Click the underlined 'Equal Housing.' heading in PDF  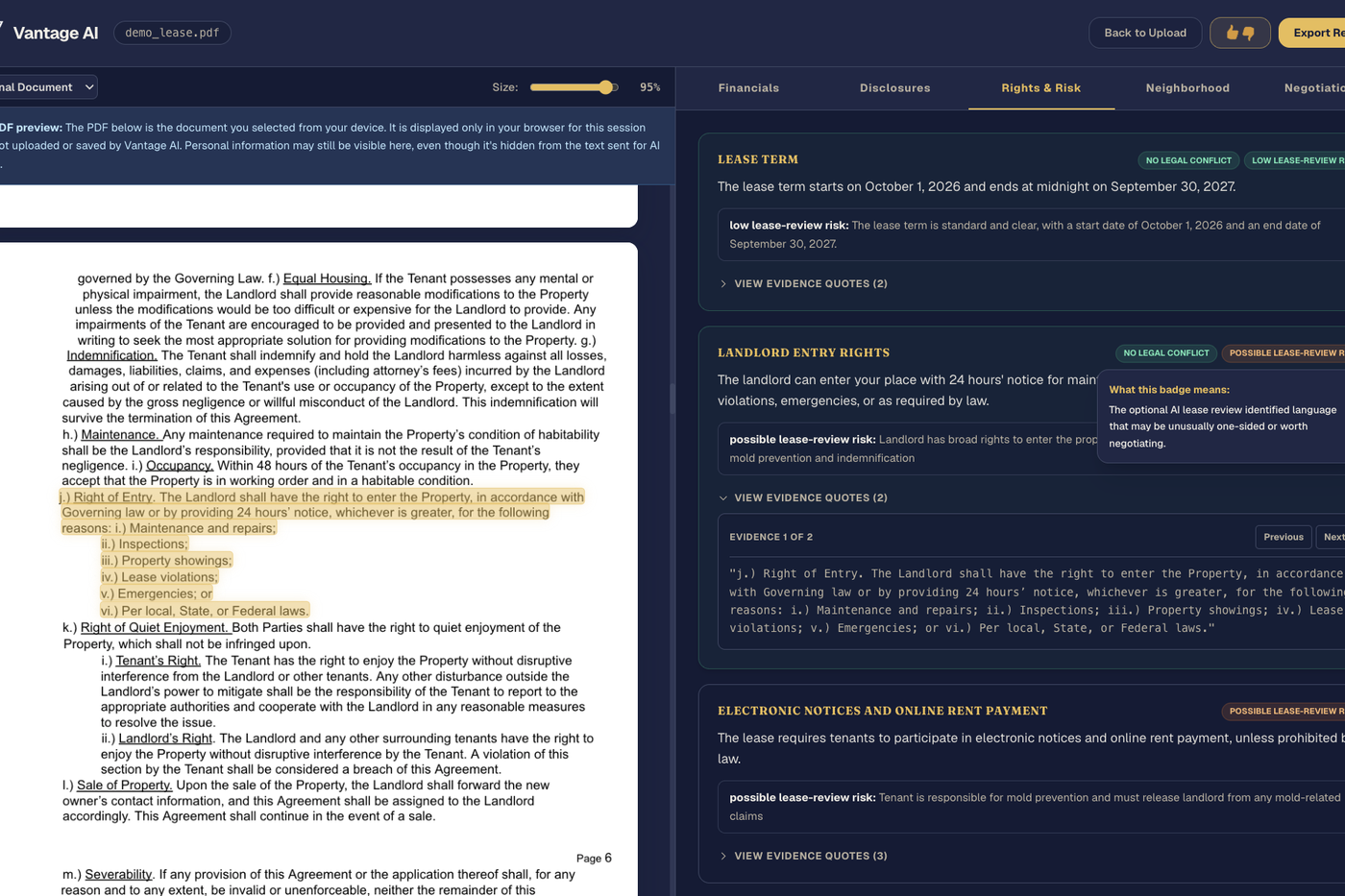pos(327,278)
